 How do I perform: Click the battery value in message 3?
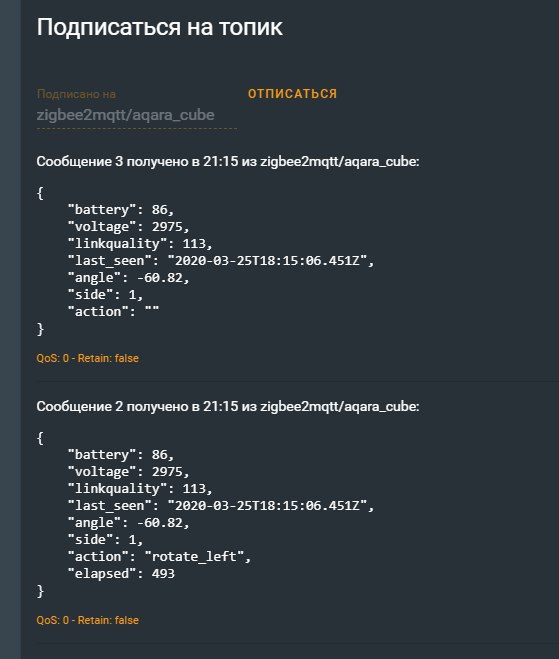[162, 209]
